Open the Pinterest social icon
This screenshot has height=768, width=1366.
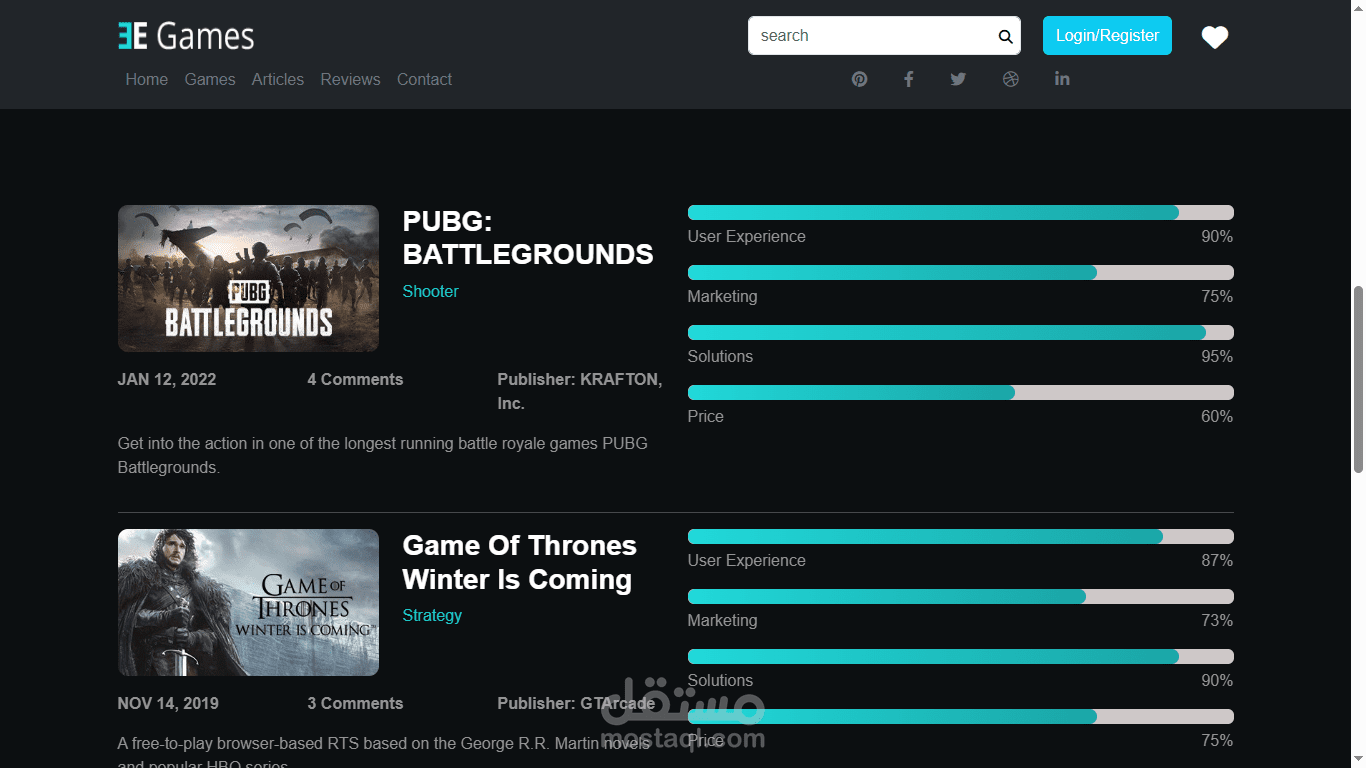tap(860, 79)
